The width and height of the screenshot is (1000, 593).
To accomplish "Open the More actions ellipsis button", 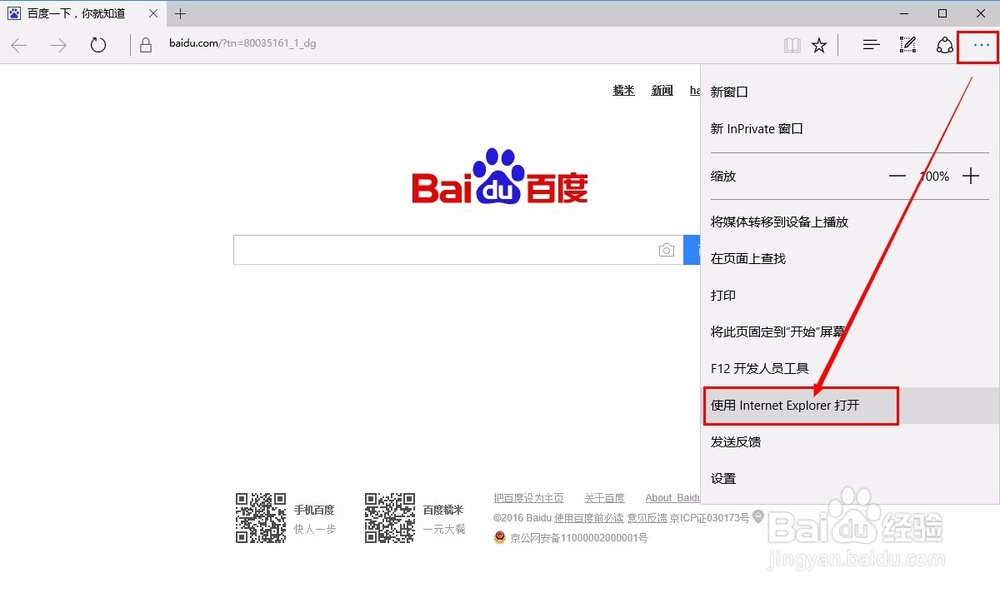I will coord(981,45).
